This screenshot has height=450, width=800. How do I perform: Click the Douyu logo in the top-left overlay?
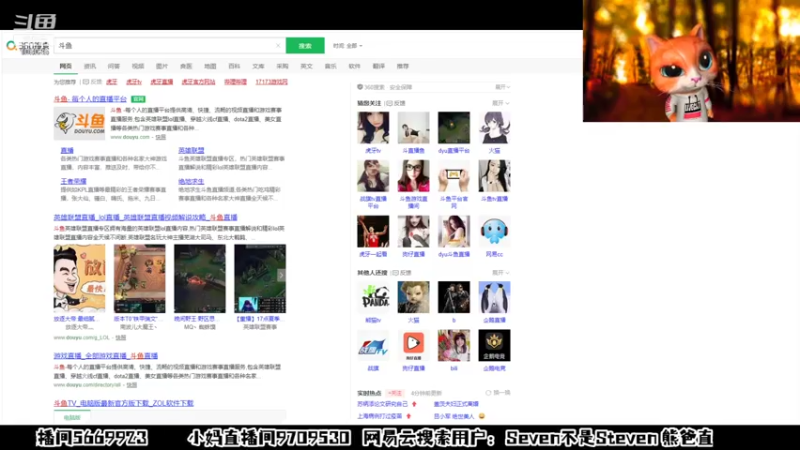pyautogui.click(x=35, y=21)
